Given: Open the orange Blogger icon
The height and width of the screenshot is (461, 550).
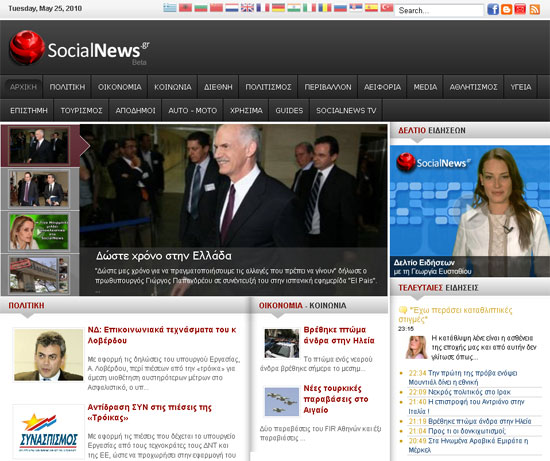Looking at the screenshot, I should pos(507,9).
